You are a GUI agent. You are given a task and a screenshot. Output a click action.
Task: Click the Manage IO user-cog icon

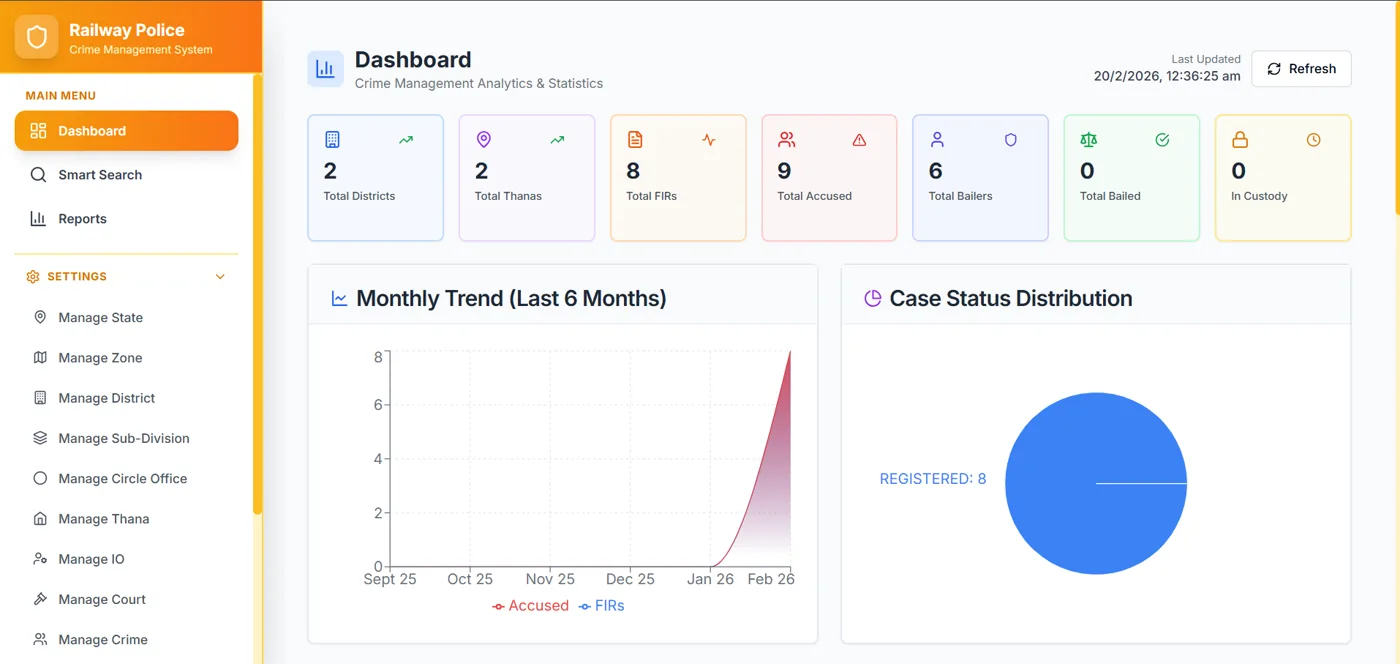(x=40, y=559)
